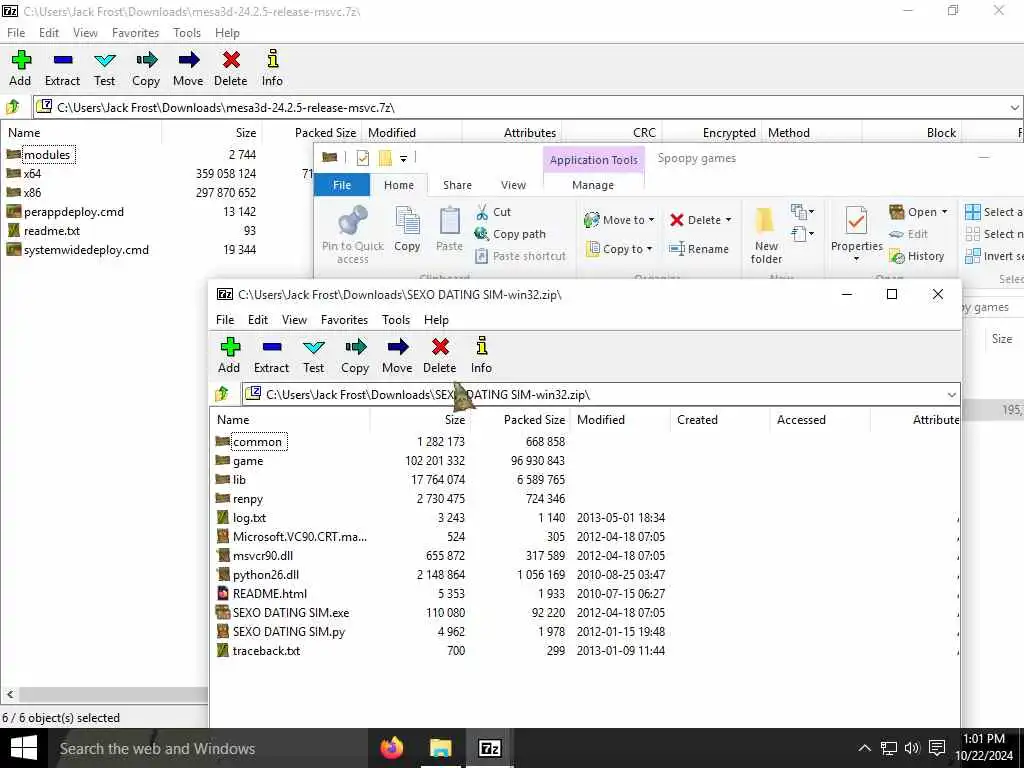Open Properties dropdown in Explorer ribbon
The width and height of the screenshot is (1024, 768).
click(856, 259)
